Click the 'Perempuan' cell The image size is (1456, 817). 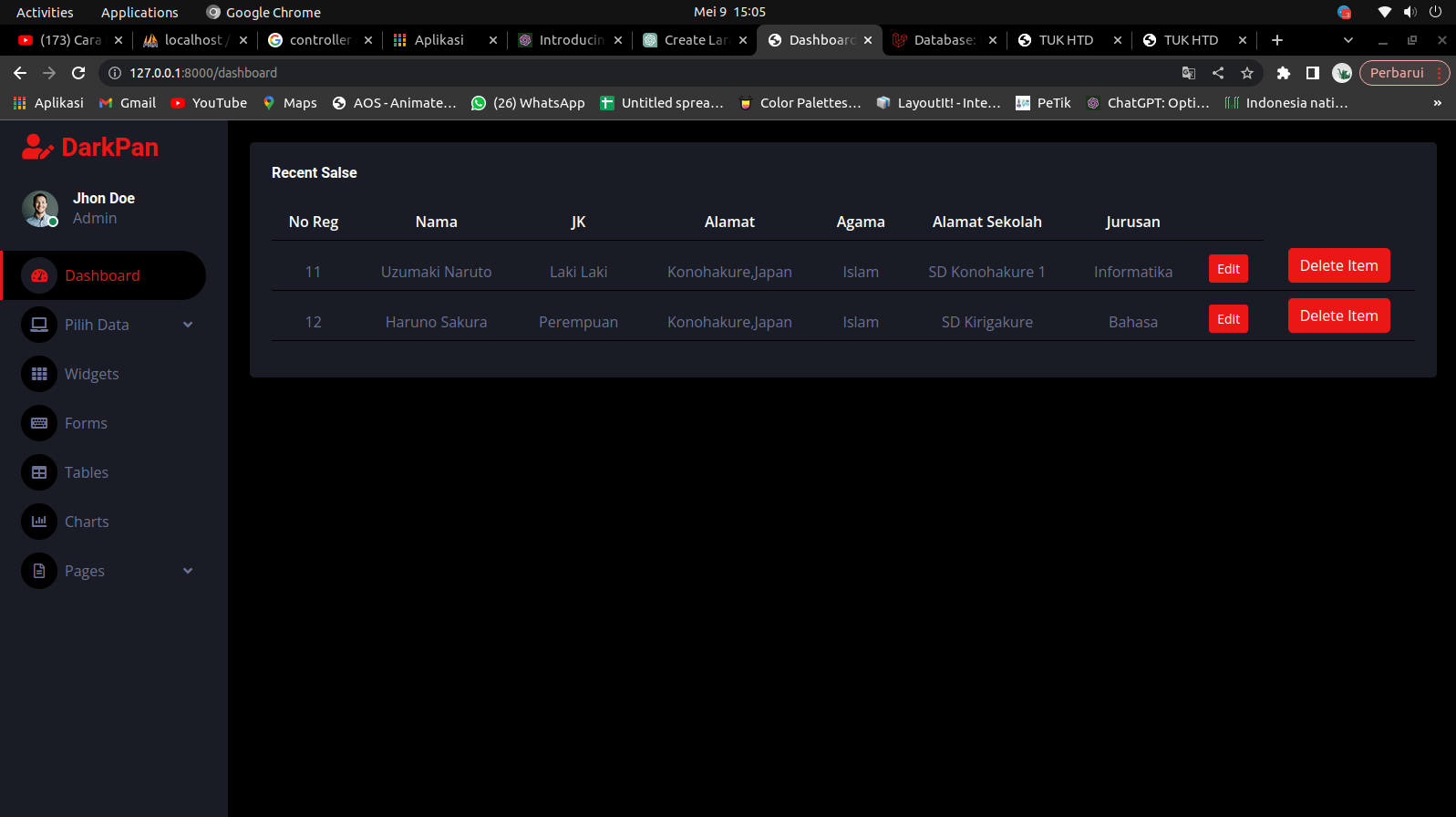[578, 322]
